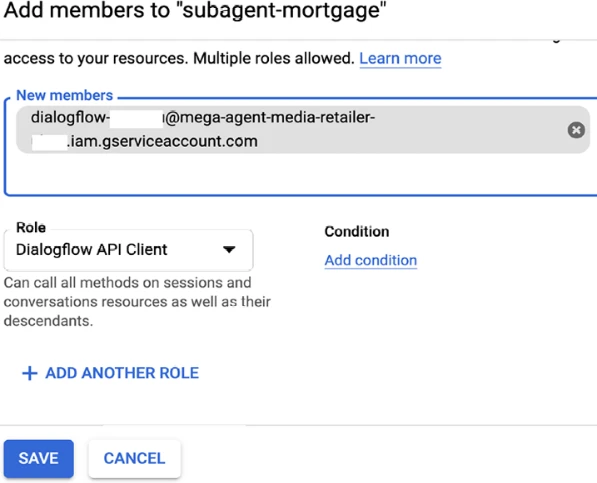Open the Dialogflow API Client role selector
This screenshot has height=483, width=597.
128,250
